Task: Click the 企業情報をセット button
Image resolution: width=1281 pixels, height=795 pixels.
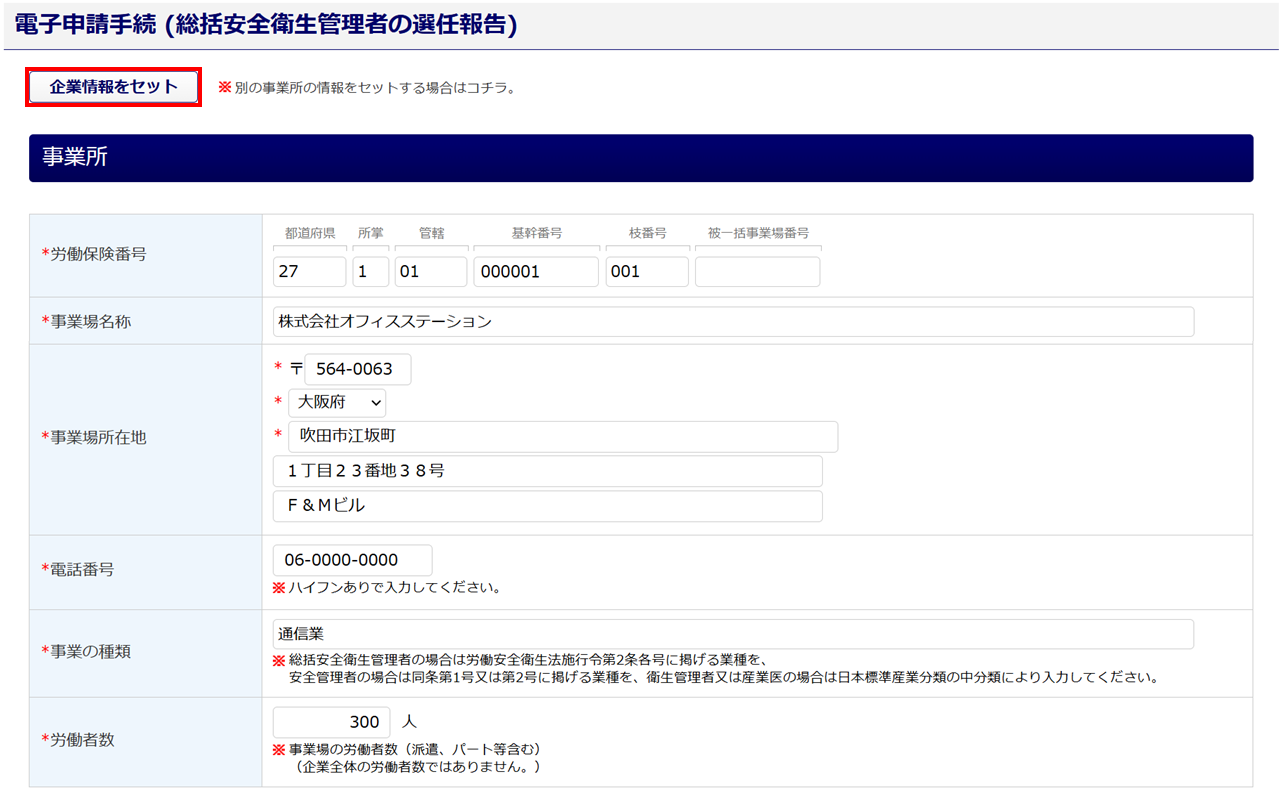Action: [114, 87]
